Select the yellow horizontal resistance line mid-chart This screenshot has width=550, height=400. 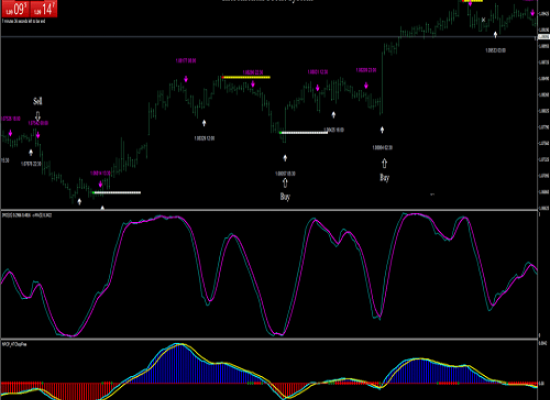(246, 77)
